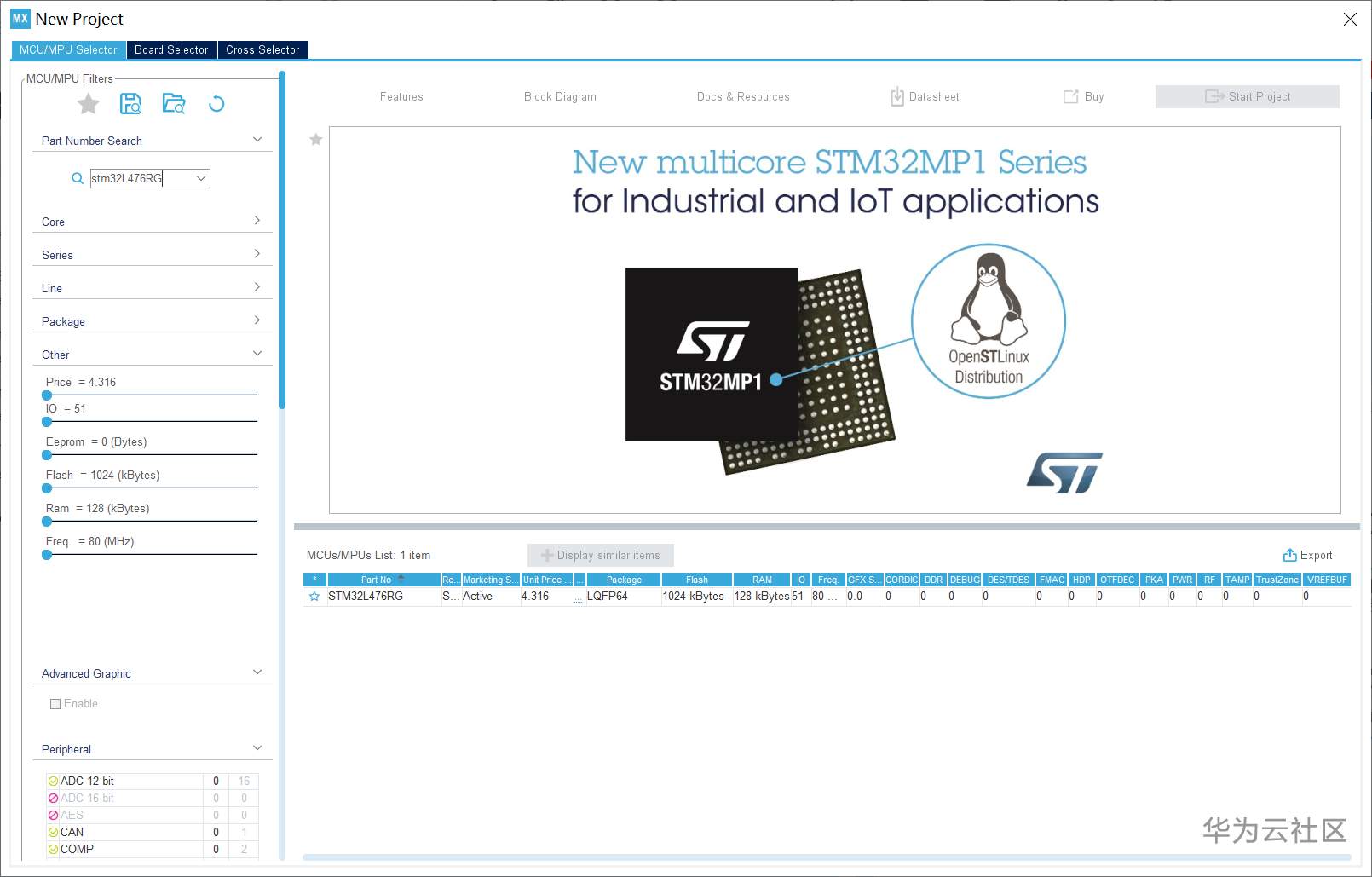
Task: Expand the Core filter section
Action: coord(257,221)
